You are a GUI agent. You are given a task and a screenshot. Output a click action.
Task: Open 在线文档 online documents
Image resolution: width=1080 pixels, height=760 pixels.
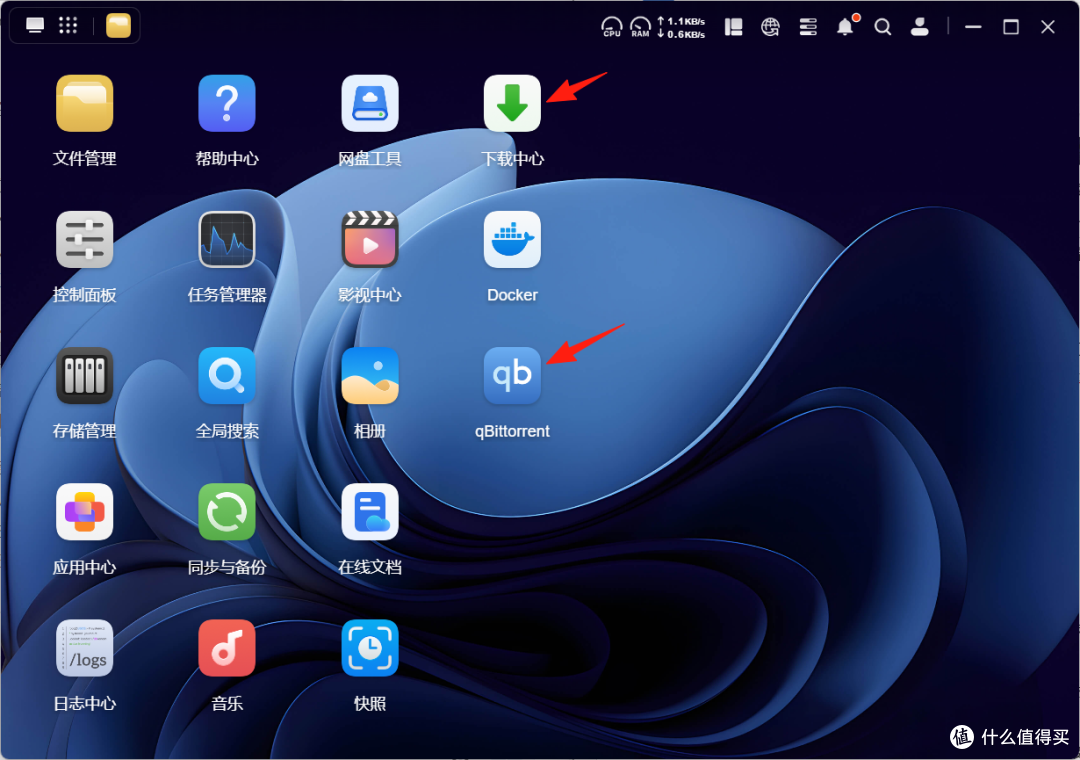(x=370, y=512)
